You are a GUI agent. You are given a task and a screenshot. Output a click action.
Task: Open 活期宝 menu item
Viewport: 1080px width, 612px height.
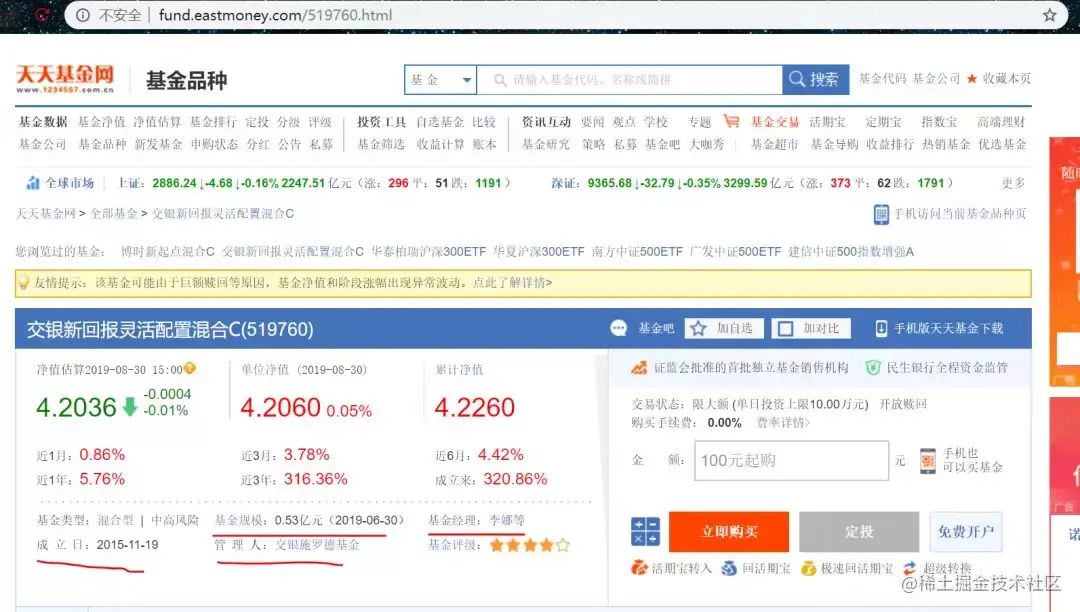pos(827,122)
